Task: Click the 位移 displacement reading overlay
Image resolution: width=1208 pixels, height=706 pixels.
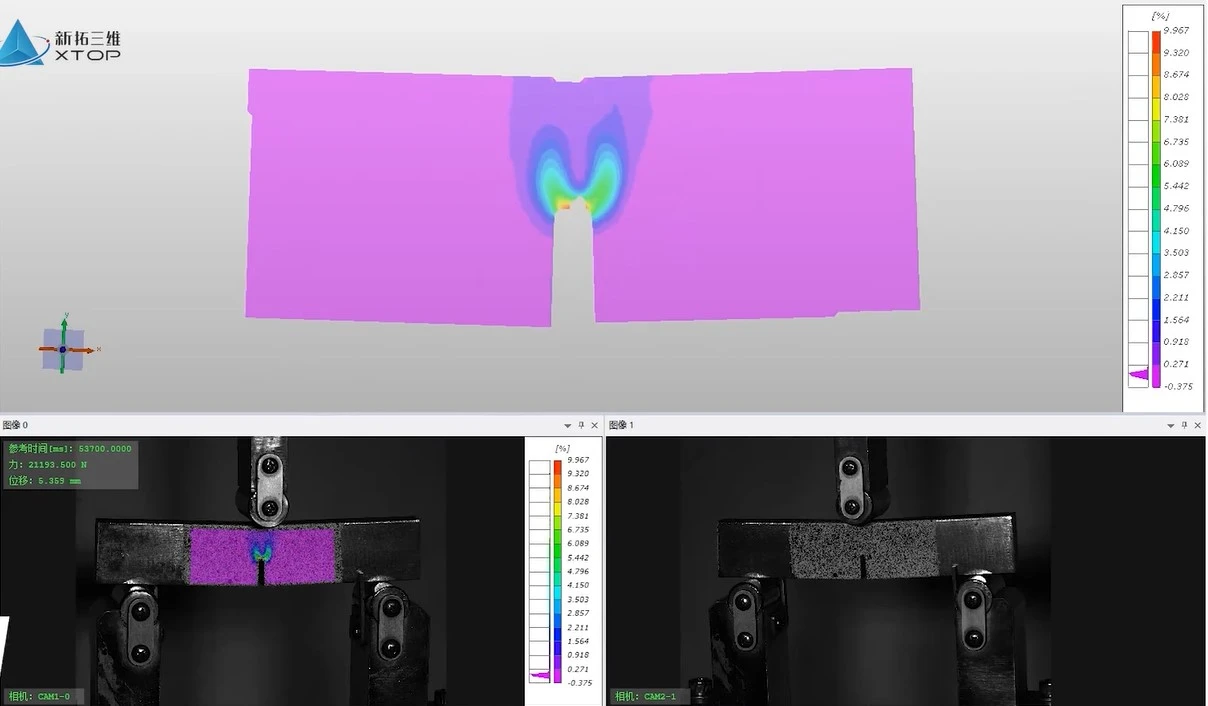Action: [45, 481]
